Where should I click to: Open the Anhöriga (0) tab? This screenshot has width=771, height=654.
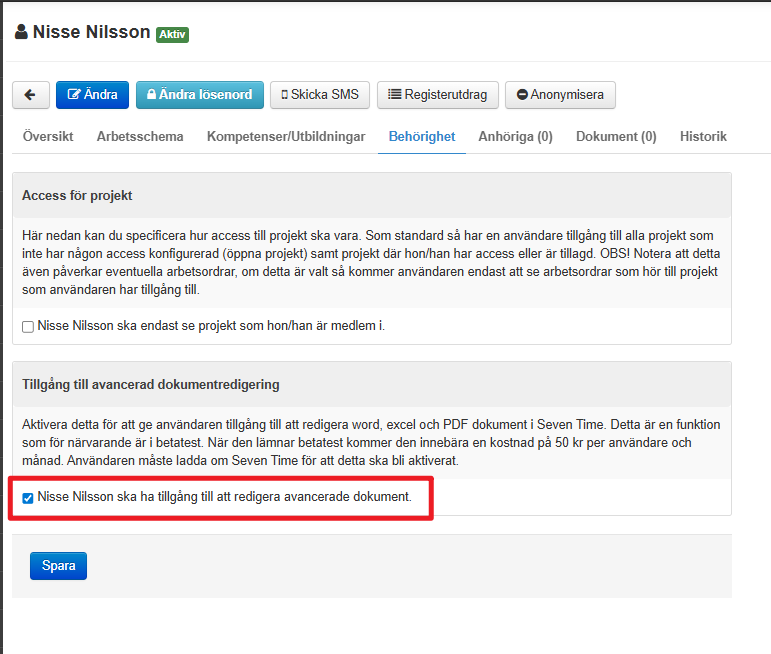pos(515,137)
